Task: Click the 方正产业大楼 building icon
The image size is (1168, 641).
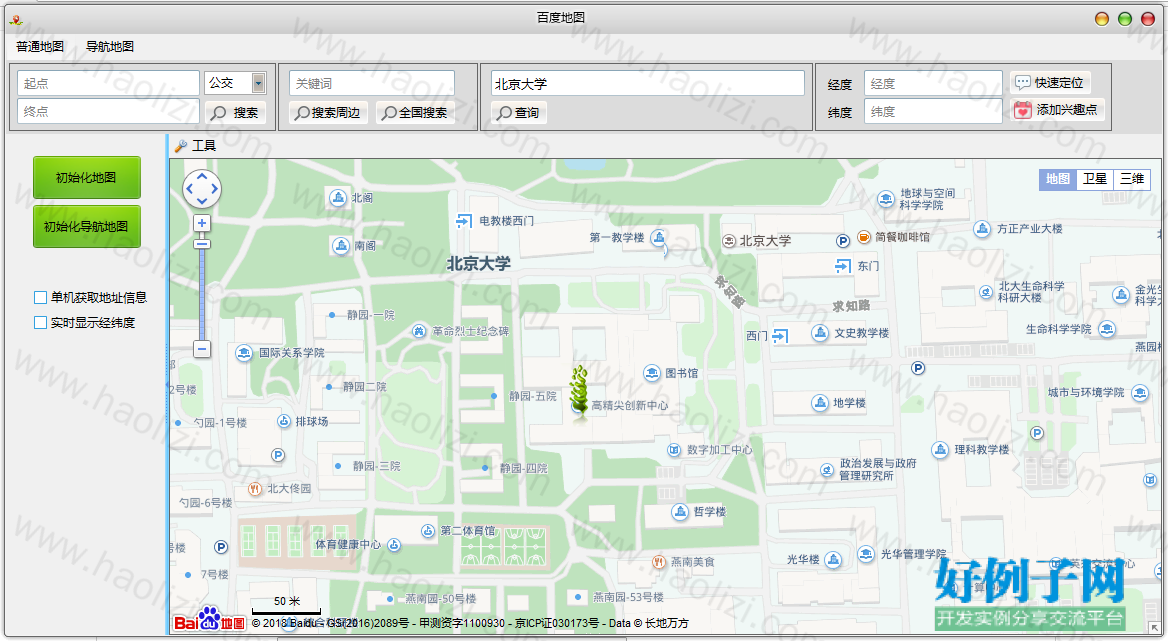Action: click(983, 229)
